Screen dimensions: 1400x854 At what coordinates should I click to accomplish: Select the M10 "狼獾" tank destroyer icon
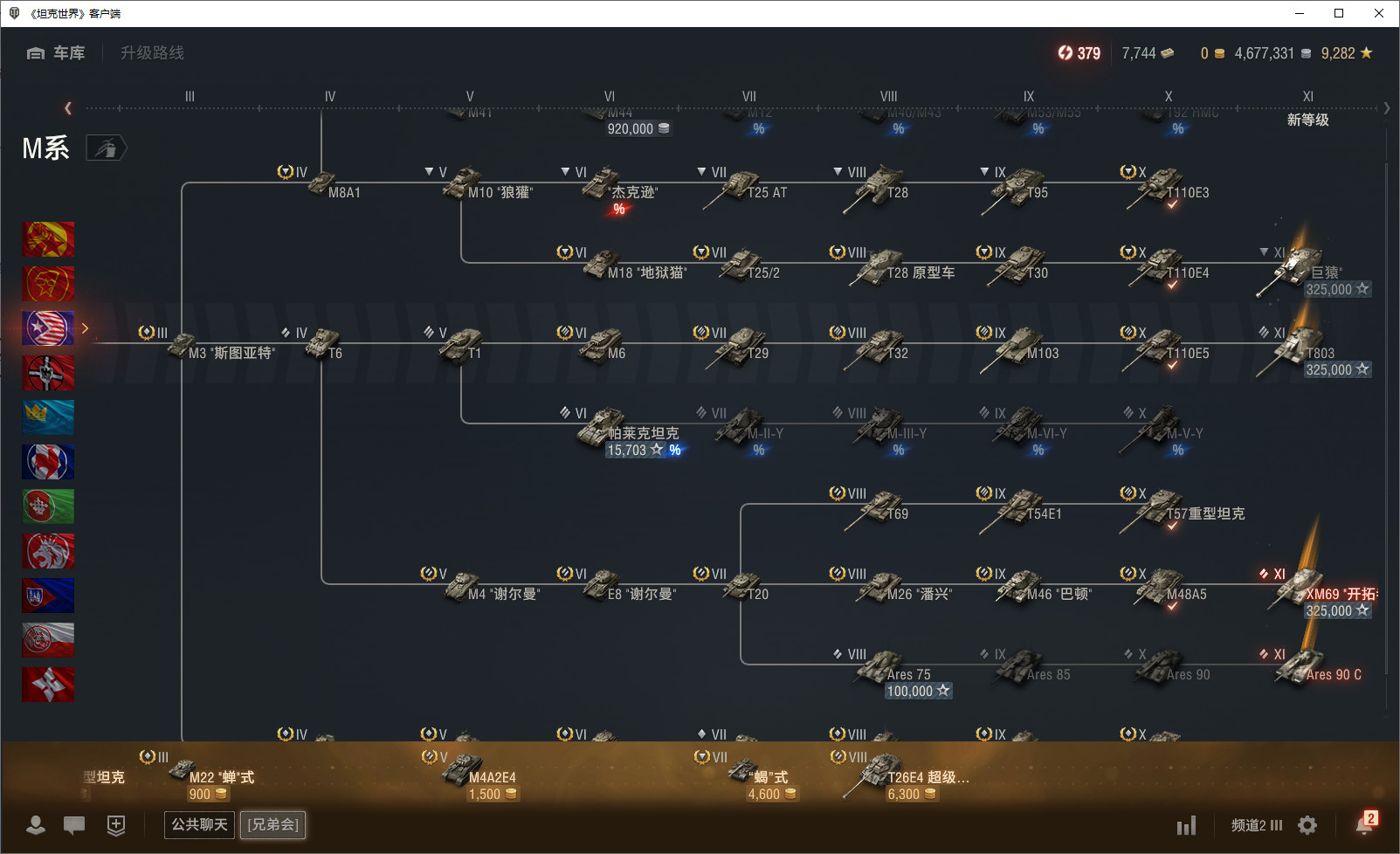(461, 183)
